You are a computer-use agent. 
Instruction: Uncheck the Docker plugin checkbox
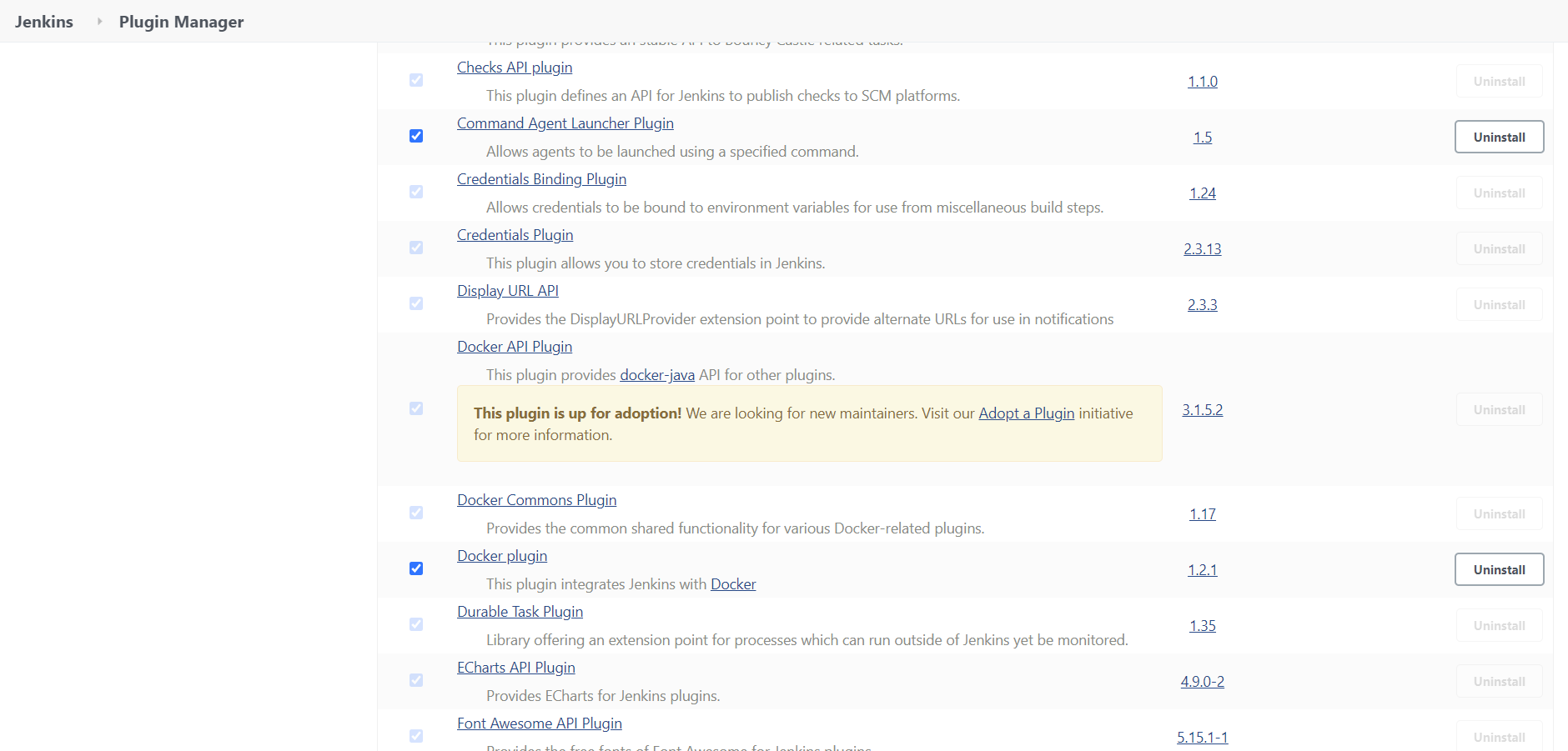[x=416, y=568]
